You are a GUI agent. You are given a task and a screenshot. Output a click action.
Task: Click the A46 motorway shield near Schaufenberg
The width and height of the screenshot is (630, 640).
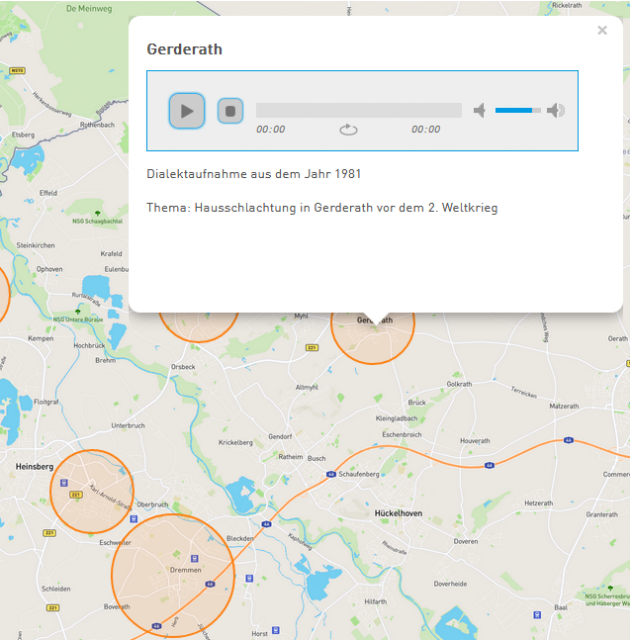click(331, 474)
